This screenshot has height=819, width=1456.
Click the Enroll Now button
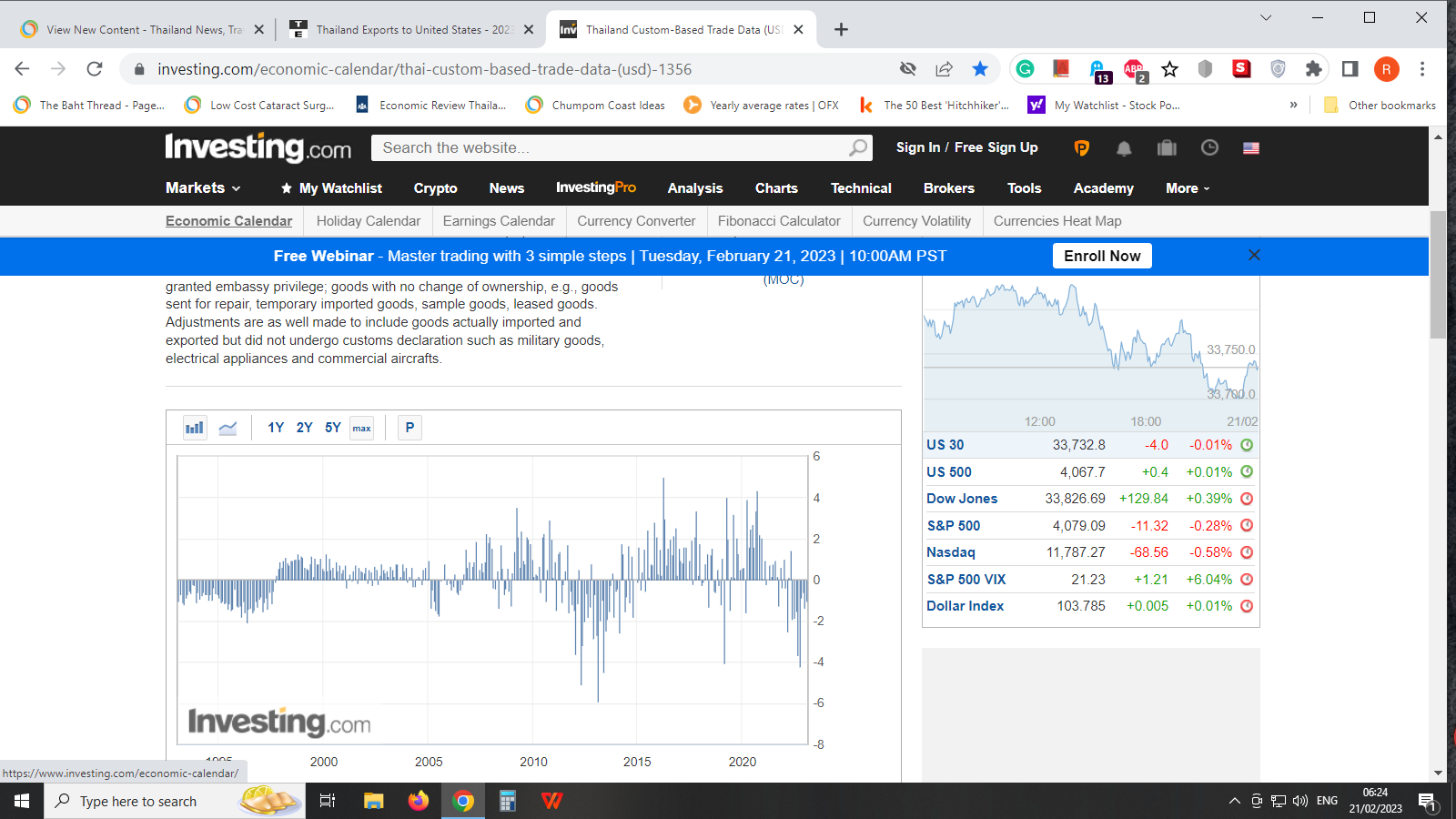pyautogui.click(x=1102, y=256)
